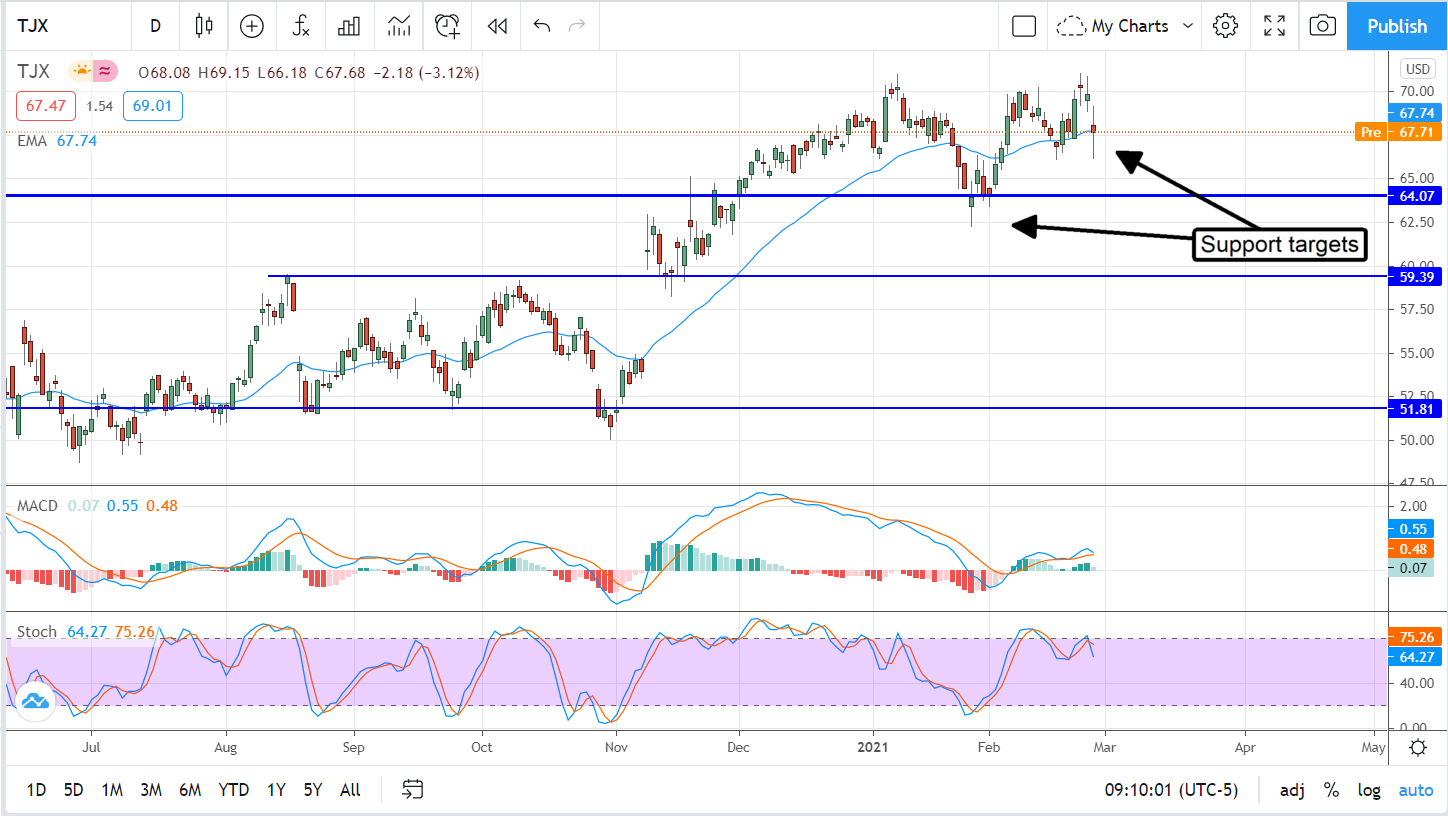Image resolution: width=1448 pixels, height=816 pixels.
Task: Open the indicators fx menu
Action: (x=301, y=26)
